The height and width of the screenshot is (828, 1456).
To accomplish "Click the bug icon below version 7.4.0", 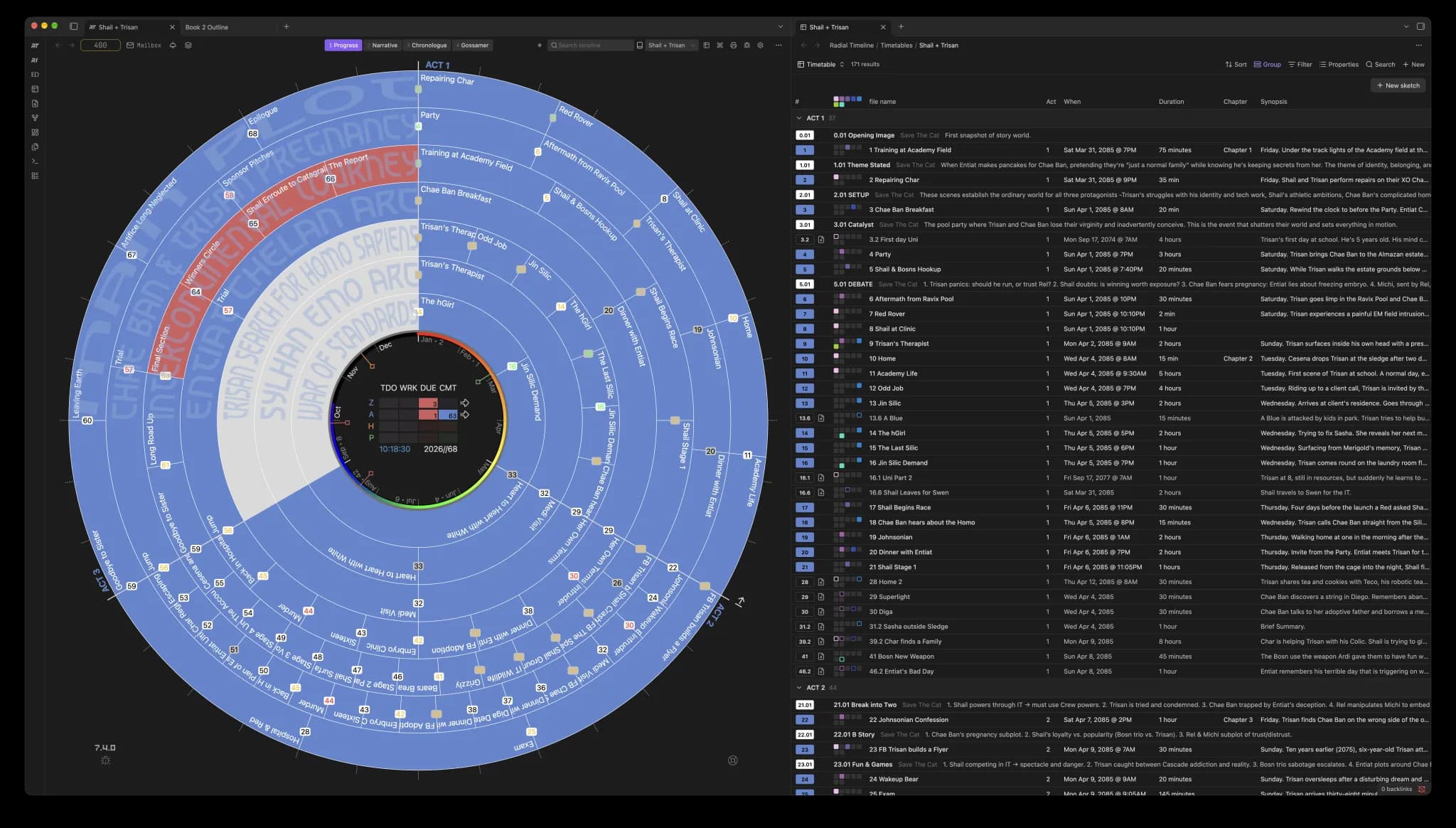I will coord(105,760).
